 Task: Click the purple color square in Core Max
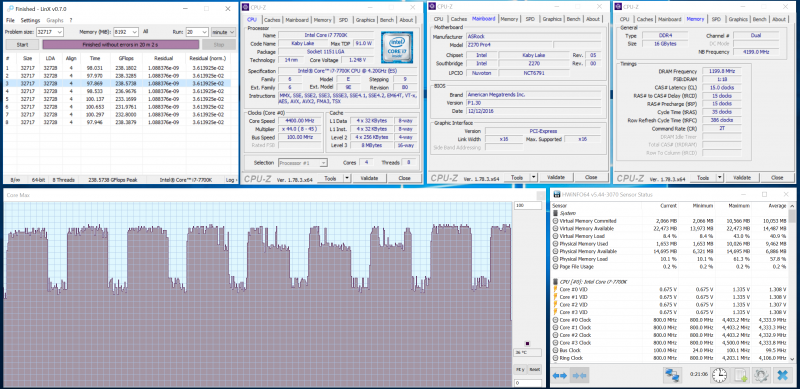(x=527, y=344)
